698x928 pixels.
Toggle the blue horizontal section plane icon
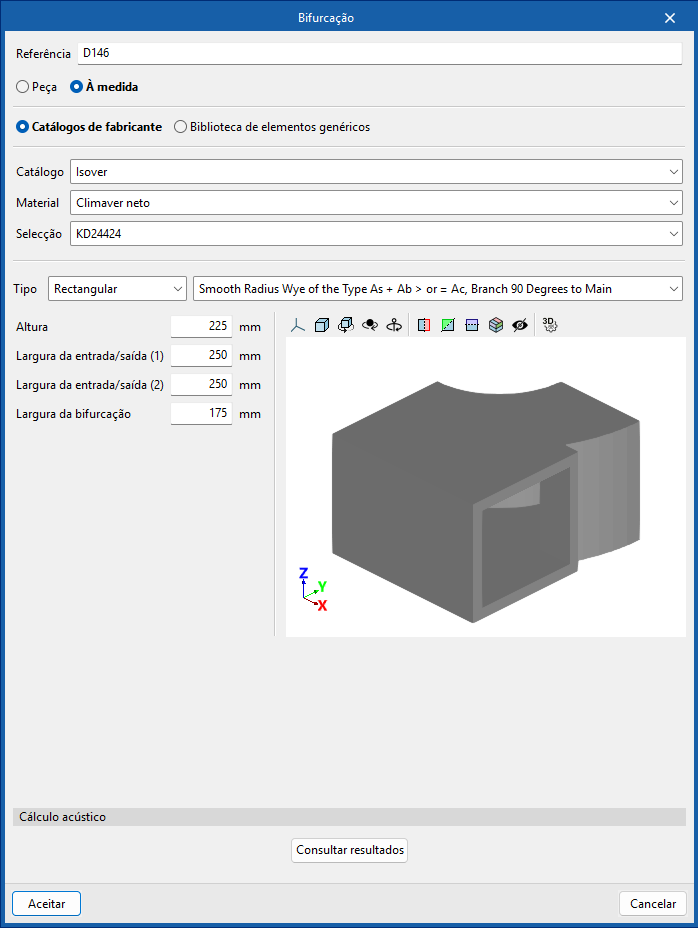472,325
